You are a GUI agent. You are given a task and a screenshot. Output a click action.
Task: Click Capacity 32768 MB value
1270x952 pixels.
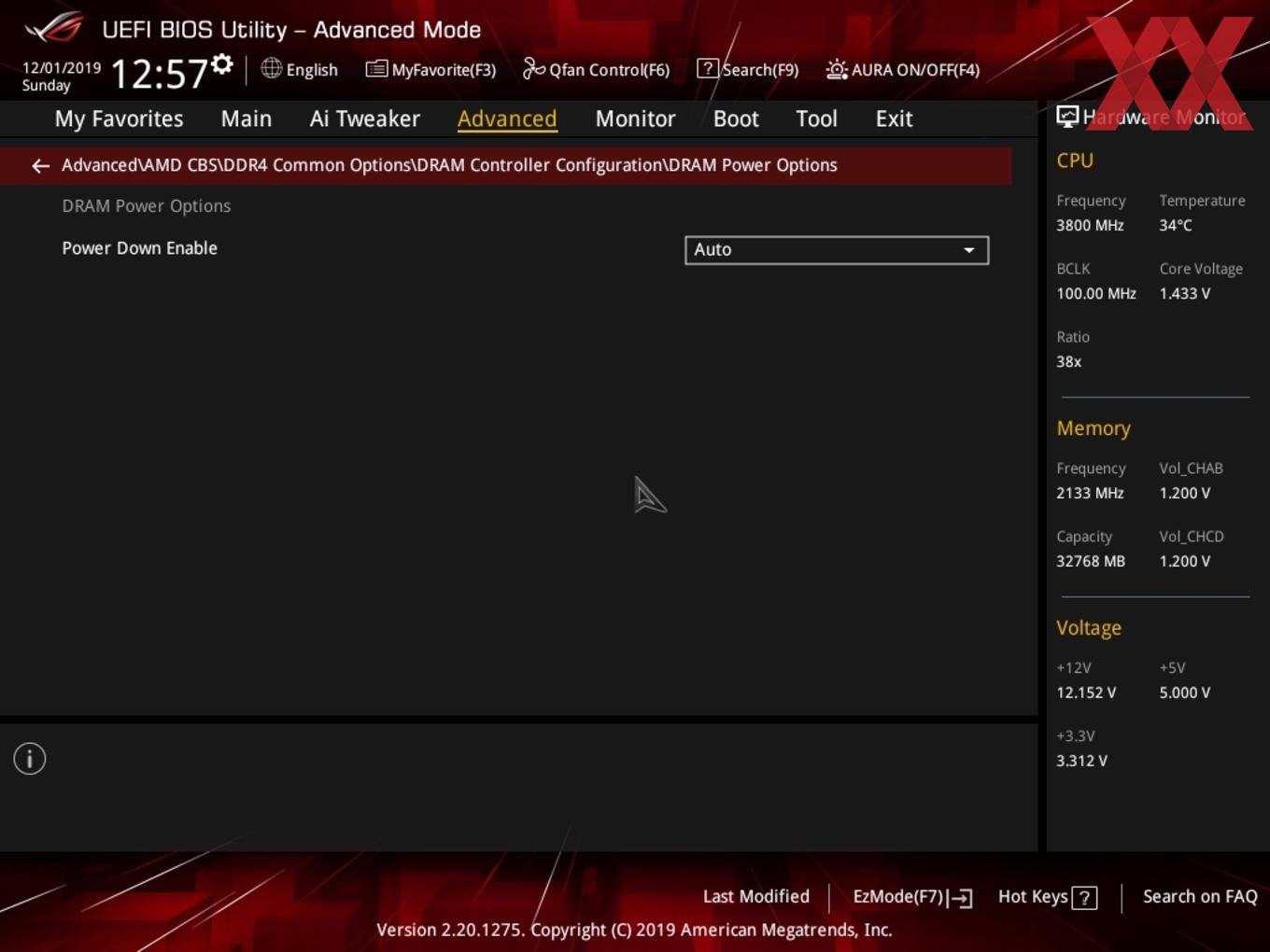tap(1091, 562)
